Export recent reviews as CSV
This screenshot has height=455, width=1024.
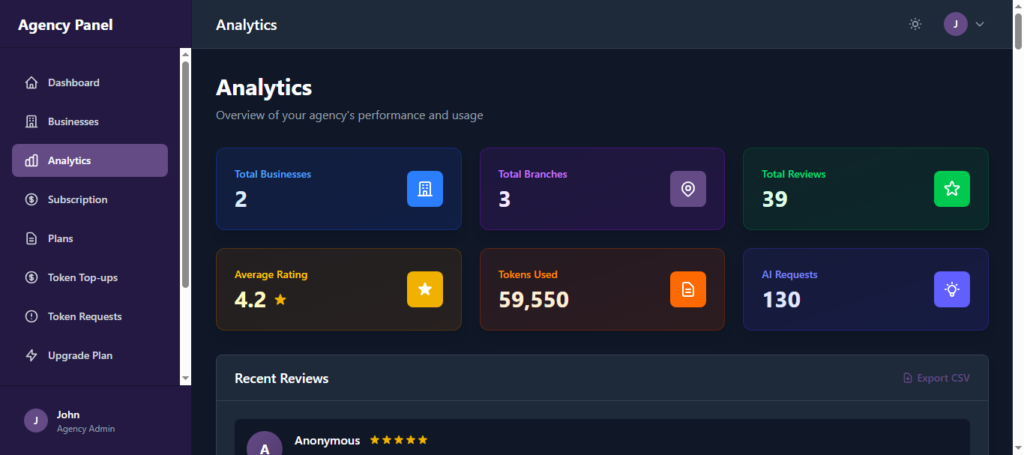pyautogui.click(x=936, y=378)
